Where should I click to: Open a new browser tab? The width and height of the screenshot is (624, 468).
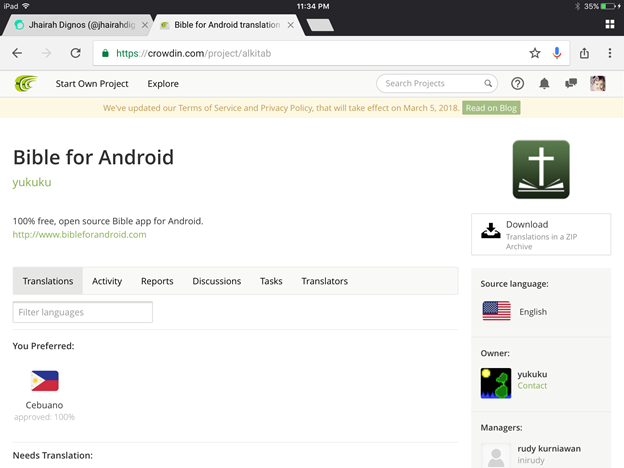coord(320,25)
